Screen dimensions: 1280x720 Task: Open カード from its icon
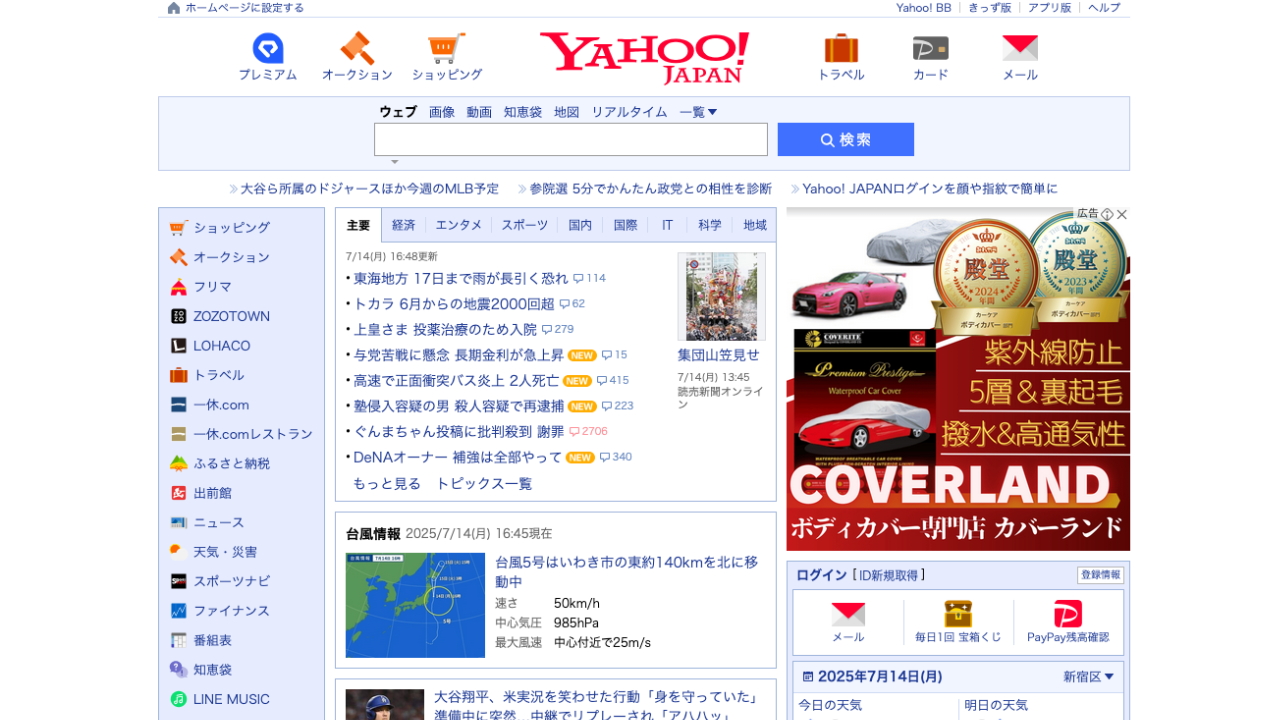(929, 55)
